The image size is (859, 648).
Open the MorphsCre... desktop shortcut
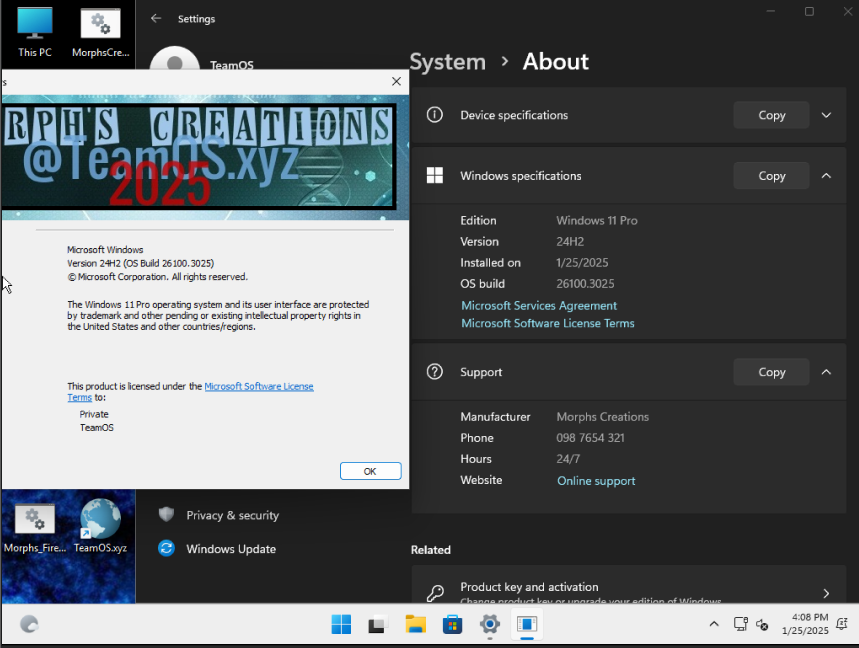coord(101,32)
